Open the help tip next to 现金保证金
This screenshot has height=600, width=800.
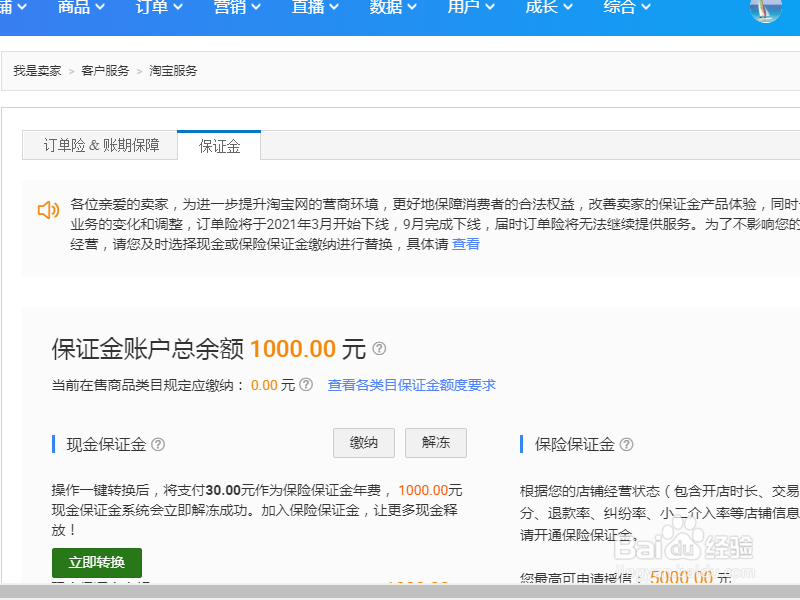point(158,444)
